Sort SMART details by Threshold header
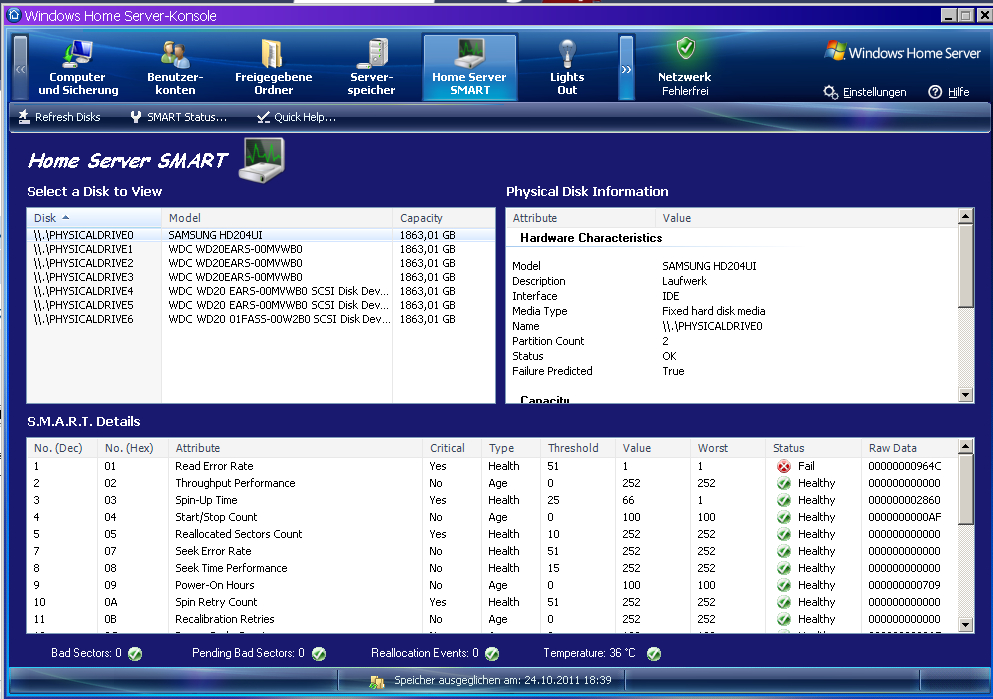Screen dimensions: 993x699 point(578,448)
